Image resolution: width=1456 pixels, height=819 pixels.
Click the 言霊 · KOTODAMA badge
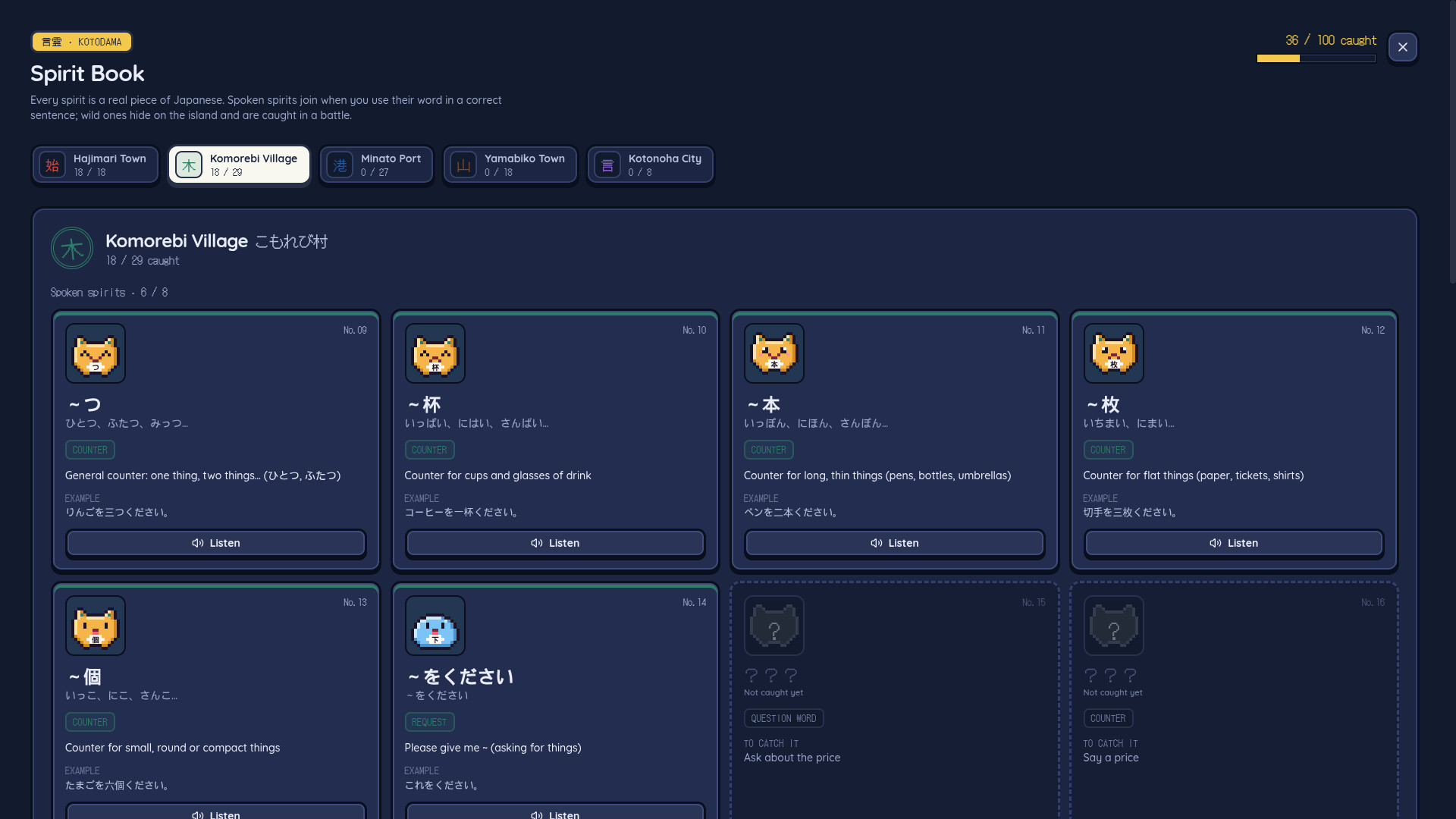(x=82, y=42)
